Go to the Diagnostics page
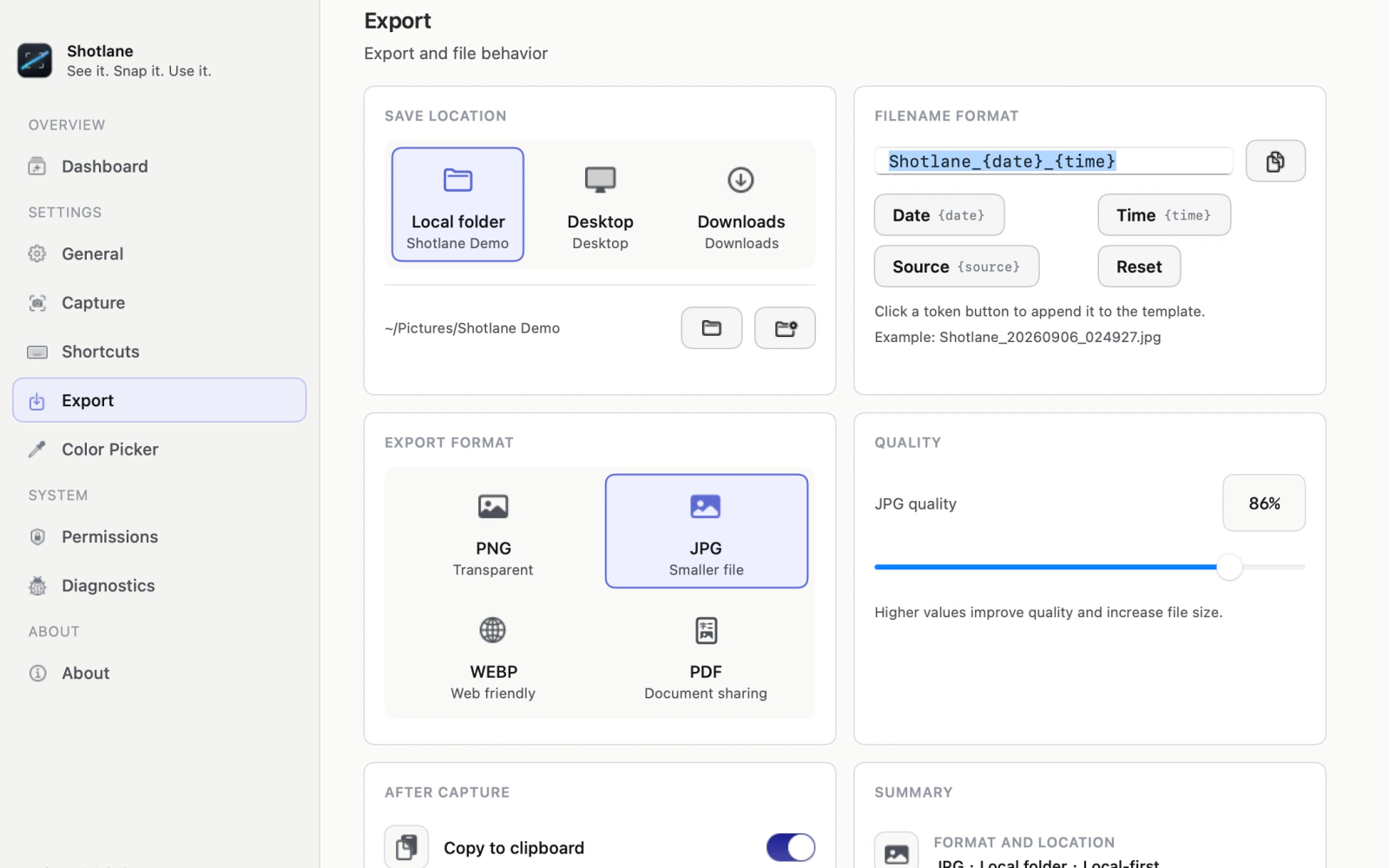This screenshot has height=868, width=1389. point(160,586)
